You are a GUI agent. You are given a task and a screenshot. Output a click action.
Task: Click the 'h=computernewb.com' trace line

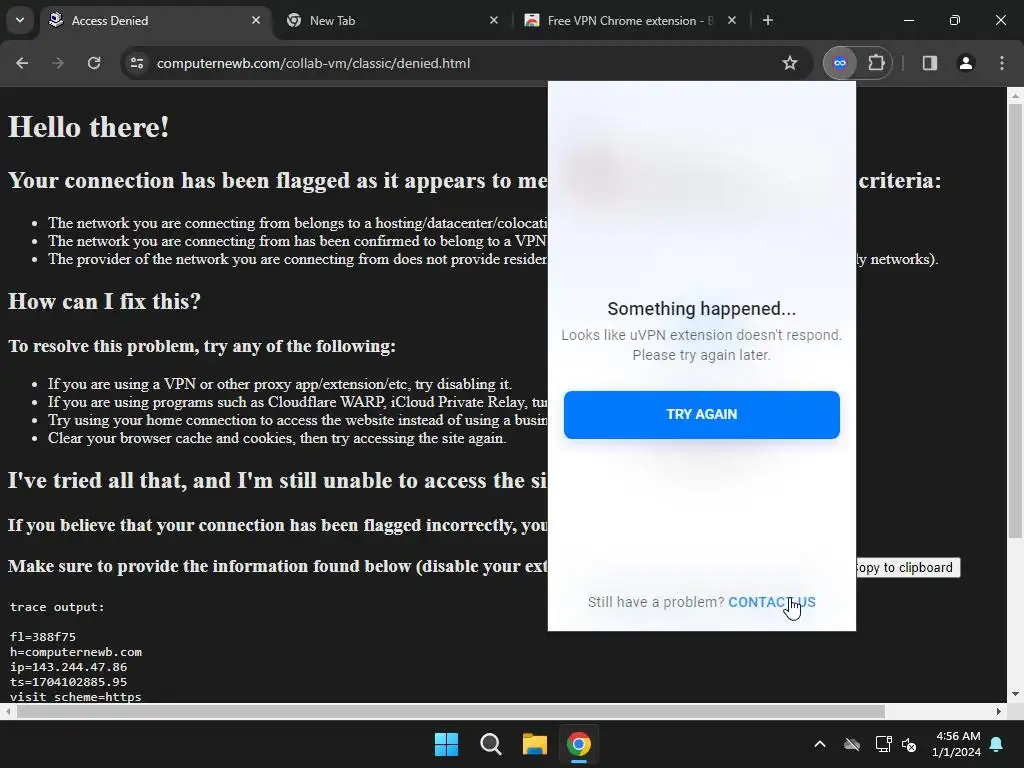click(x=76, y=652)
